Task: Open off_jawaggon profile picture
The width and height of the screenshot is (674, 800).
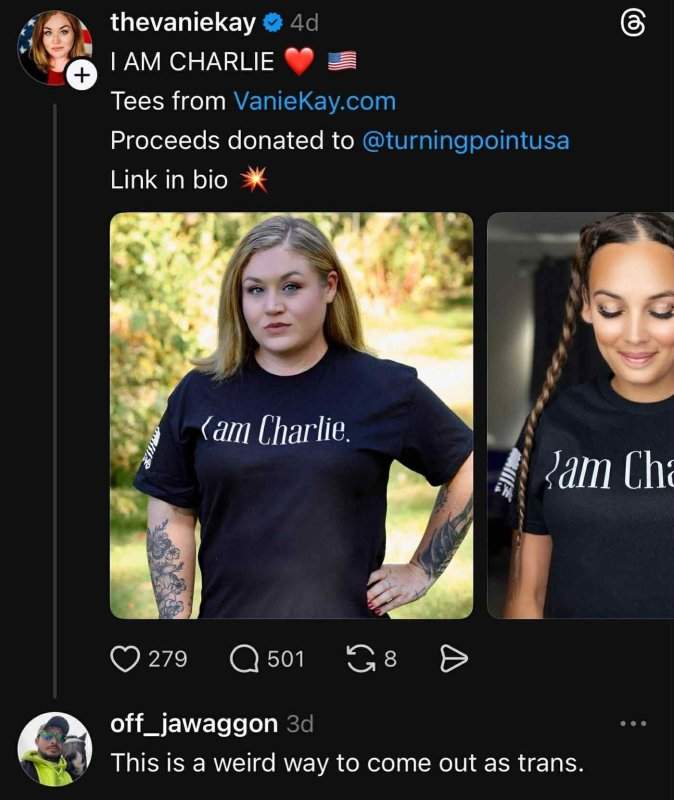Action: pos(54,750)
